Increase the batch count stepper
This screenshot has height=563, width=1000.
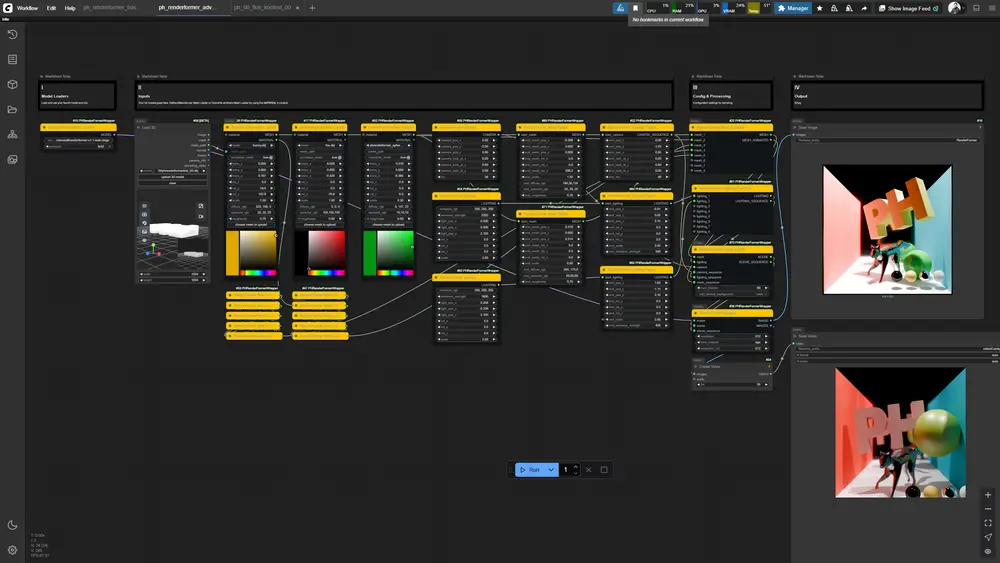pyautogui.click(x=576, y=467)
